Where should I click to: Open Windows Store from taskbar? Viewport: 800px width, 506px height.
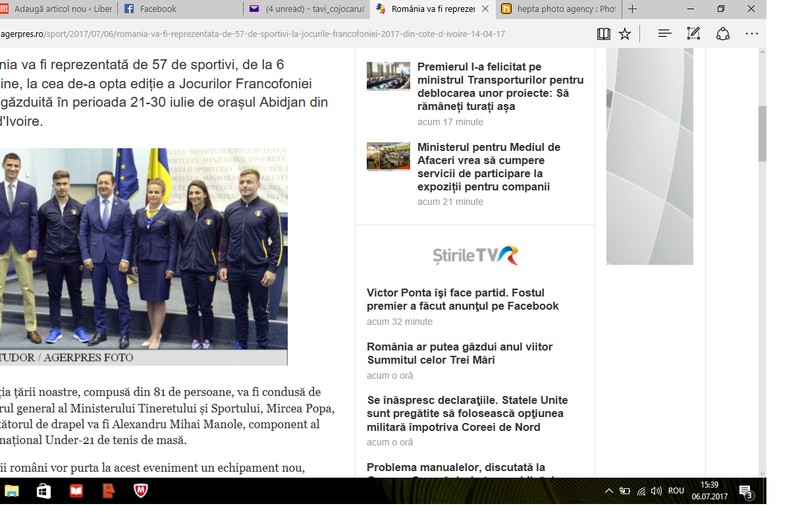43,491
